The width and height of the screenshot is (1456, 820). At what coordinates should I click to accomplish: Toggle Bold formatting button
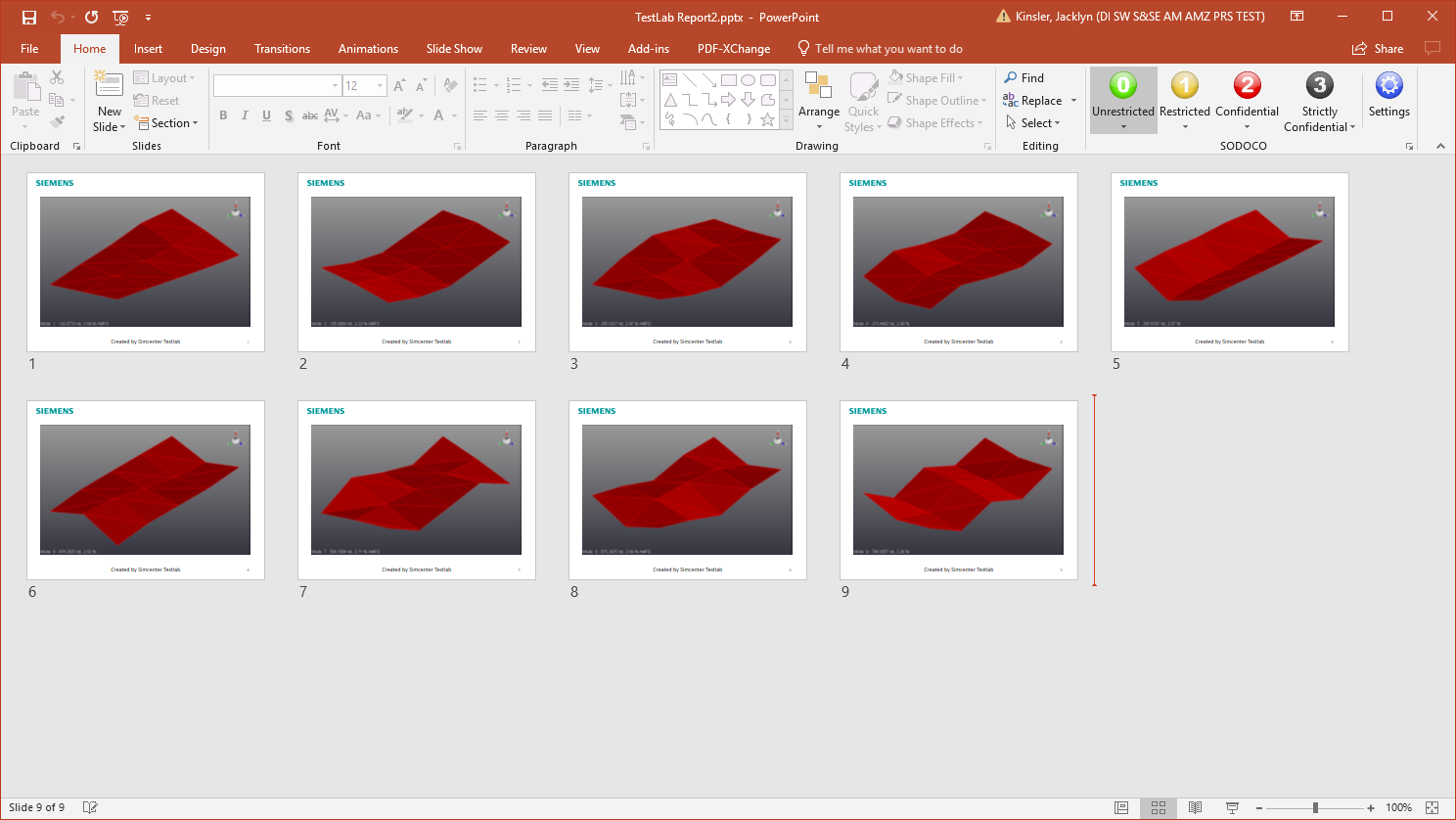click(223, 115)
